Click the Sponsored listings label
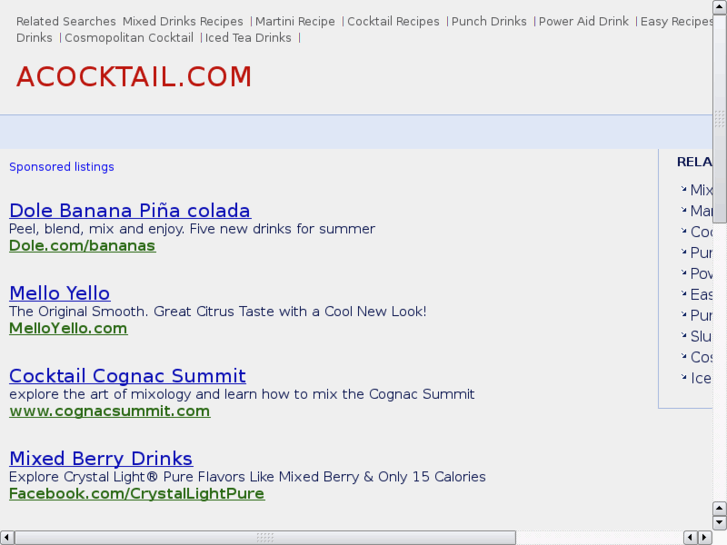The height and width of the screenshot is (545, 727). (x=62, y=167)
